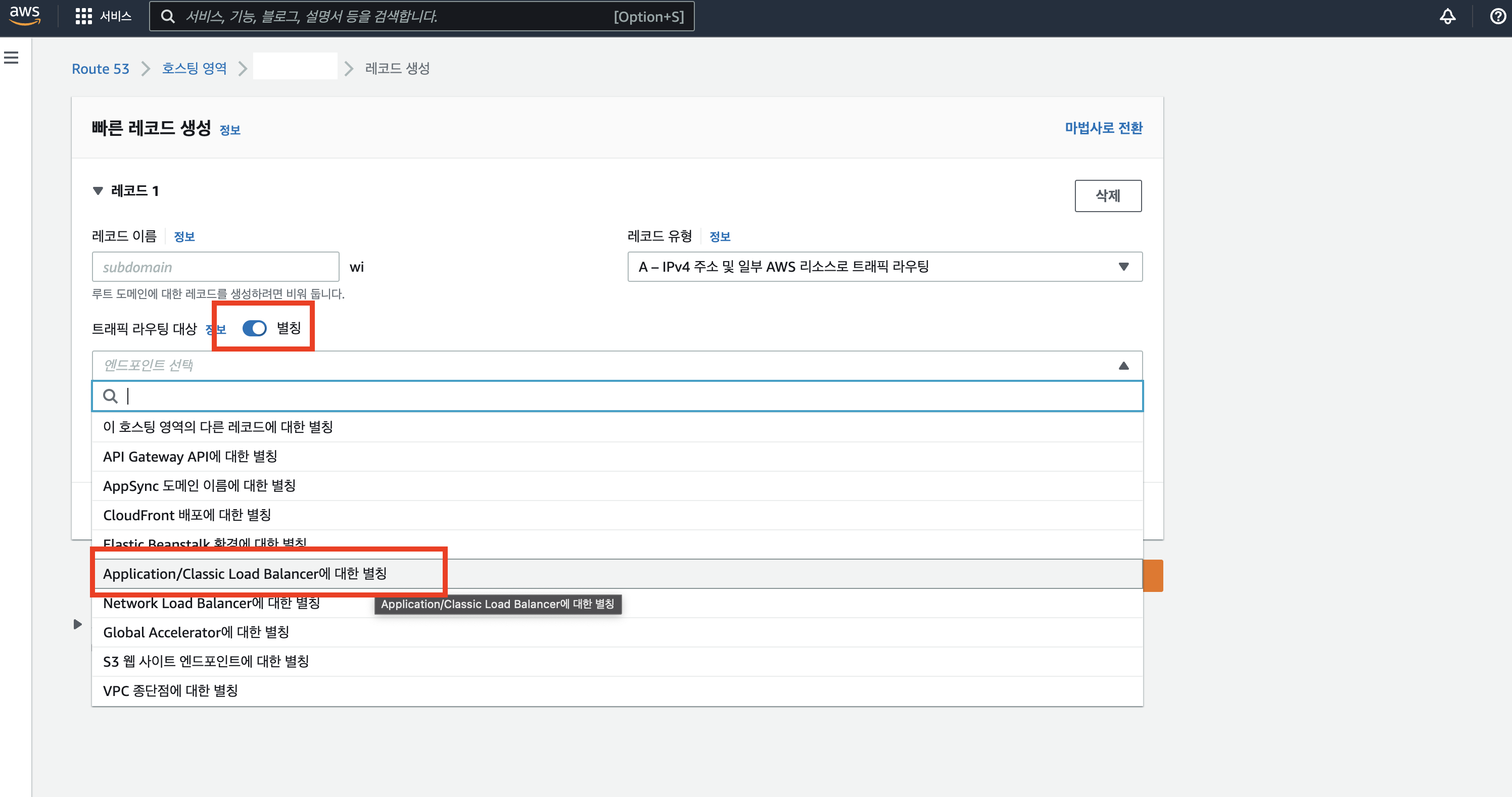Click the search icon in top bar

[168, 17]
